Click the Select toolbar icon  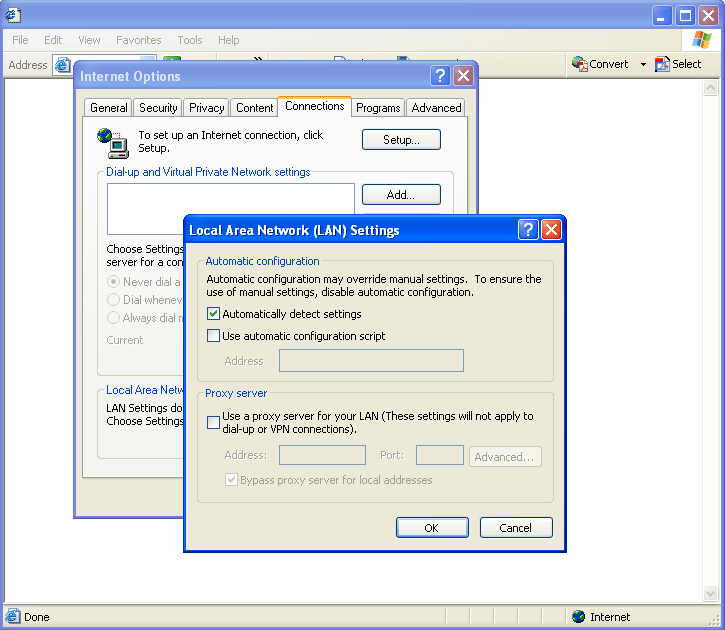tap(662, 64)
